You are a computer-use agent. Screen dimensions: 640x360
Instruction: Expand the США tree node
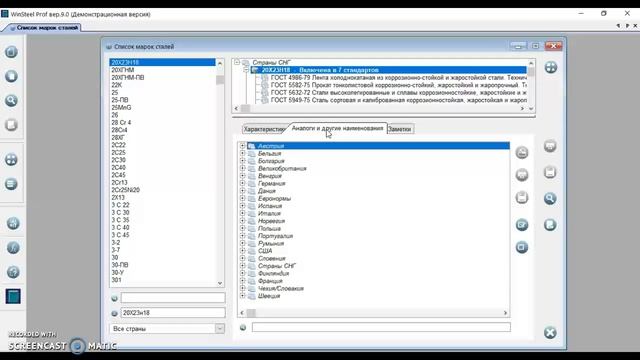pos(242,251)
